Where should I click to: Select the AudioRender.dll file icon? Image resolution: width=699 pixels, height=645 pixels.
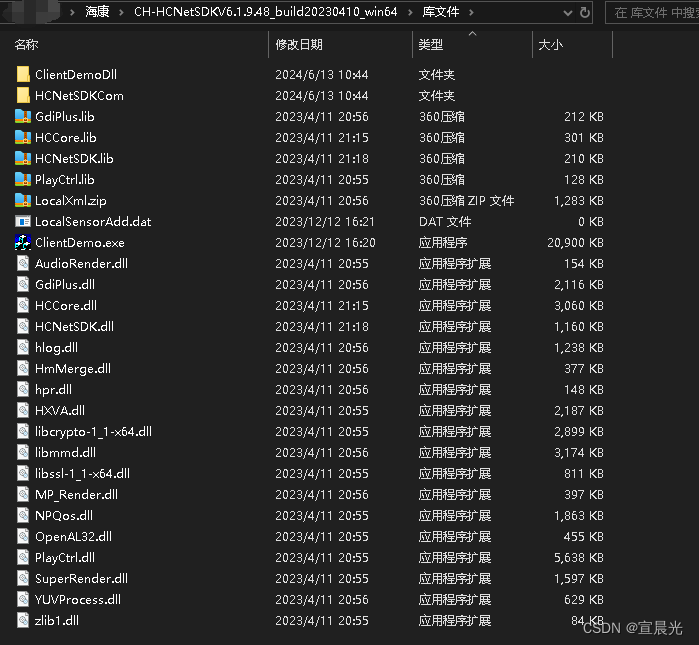[23, 263]
